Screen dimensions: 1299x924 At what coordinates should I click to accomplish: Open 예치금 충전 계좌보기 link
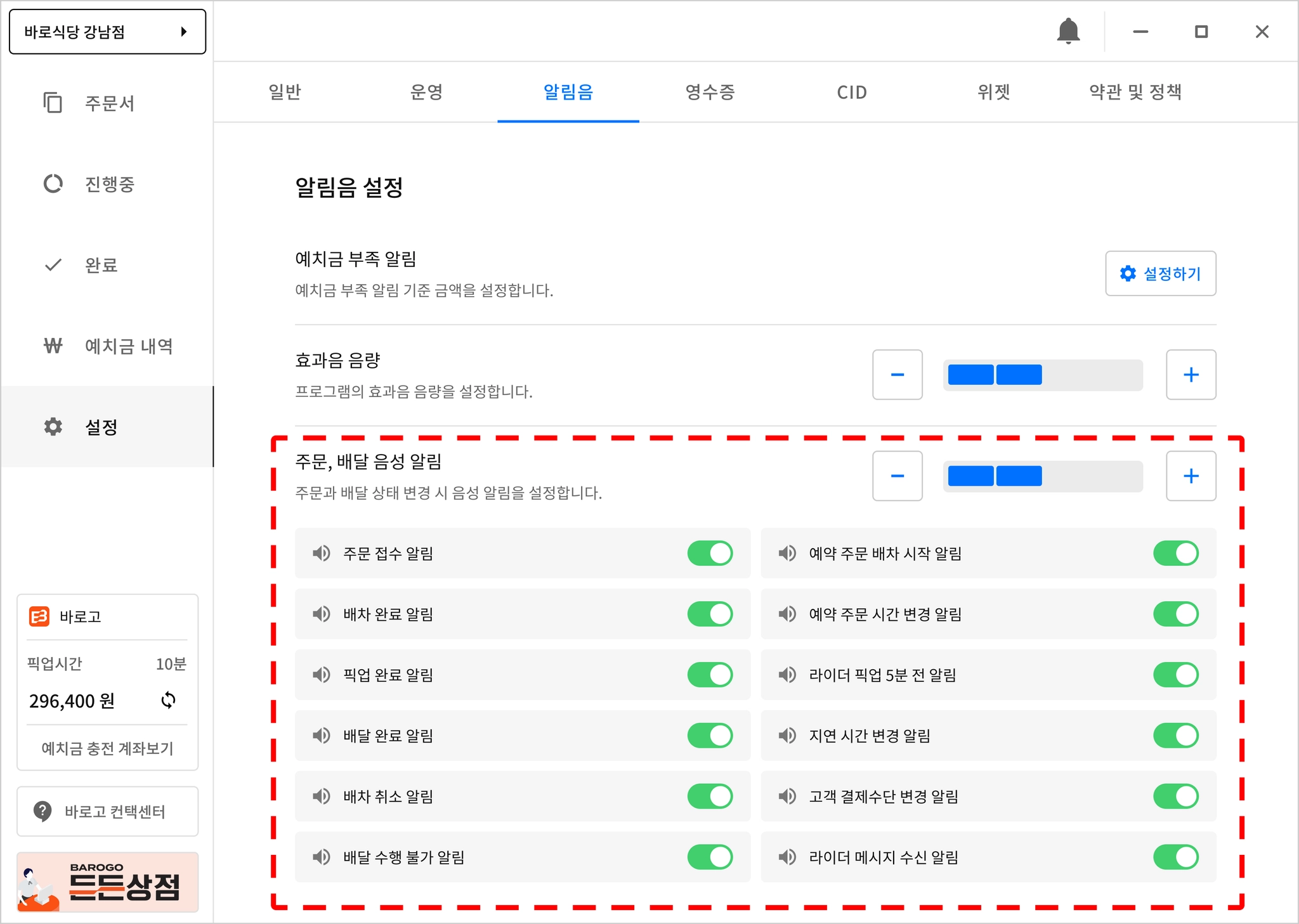107,748
